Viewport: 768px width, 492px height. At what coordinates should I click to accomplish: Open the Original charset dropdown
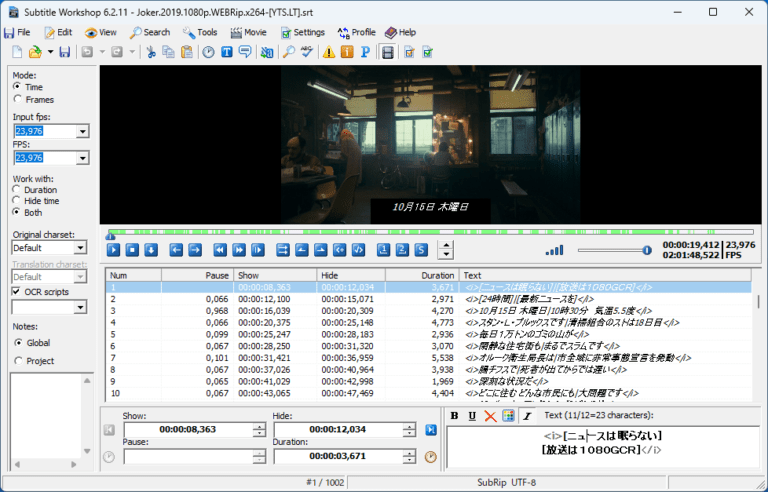[80, 247]
